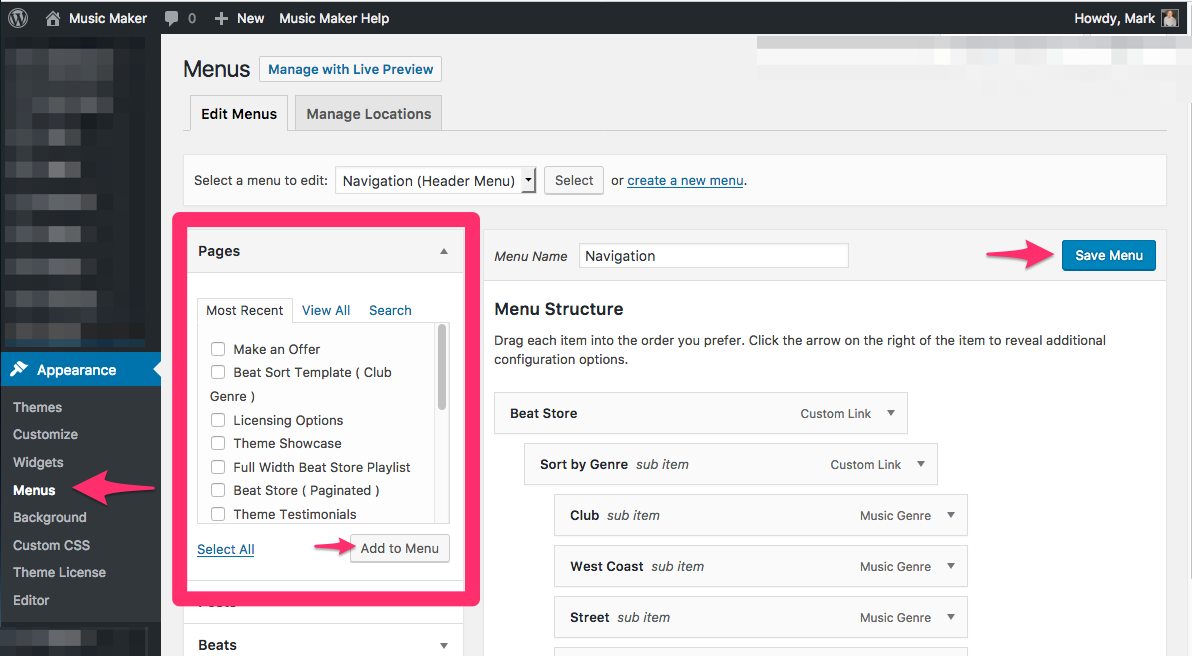The width and height of the screenshot is (1192, 656).
Task: Click the Music Maker home icon
Action: pyautogui.click(x=53, y=18)
